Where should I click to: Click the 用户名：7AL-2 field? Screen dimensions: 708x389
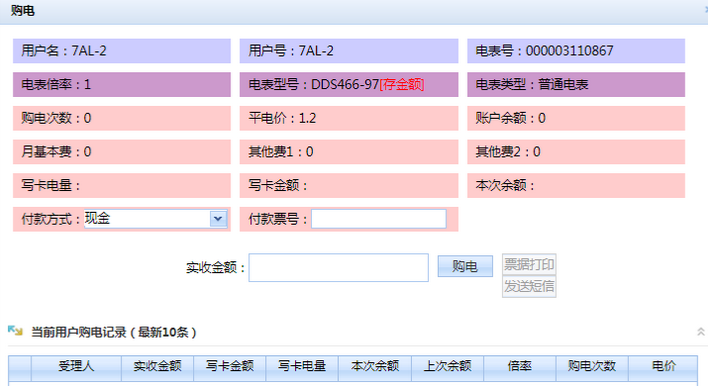121,51
